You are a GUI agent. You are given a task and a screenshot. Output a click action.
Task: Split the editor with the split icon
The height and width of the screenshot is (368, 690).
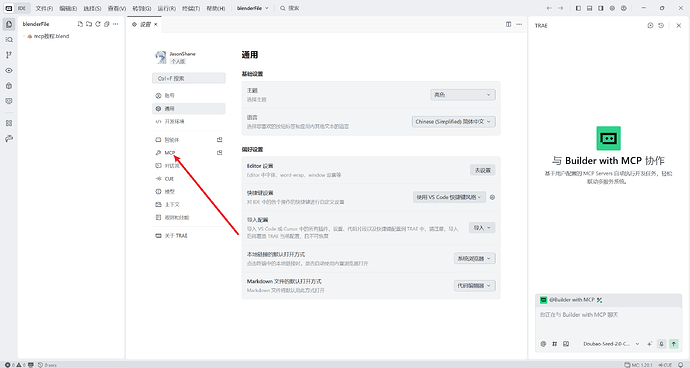pyautogui.click(x=508, y=24)
